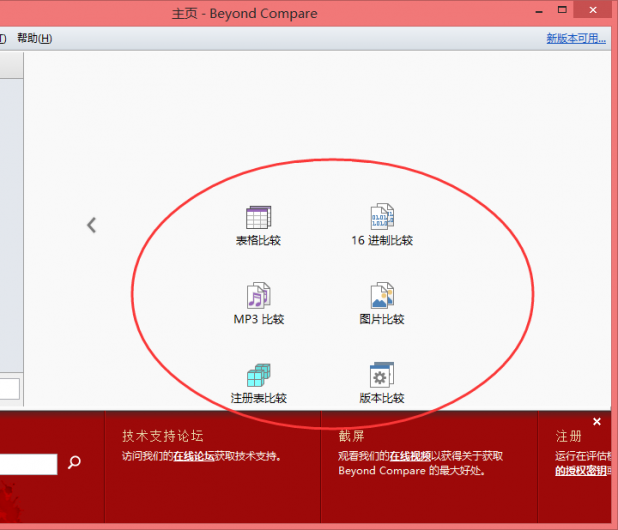Open the 图片比较 picture compare icon

pos(382,304)
